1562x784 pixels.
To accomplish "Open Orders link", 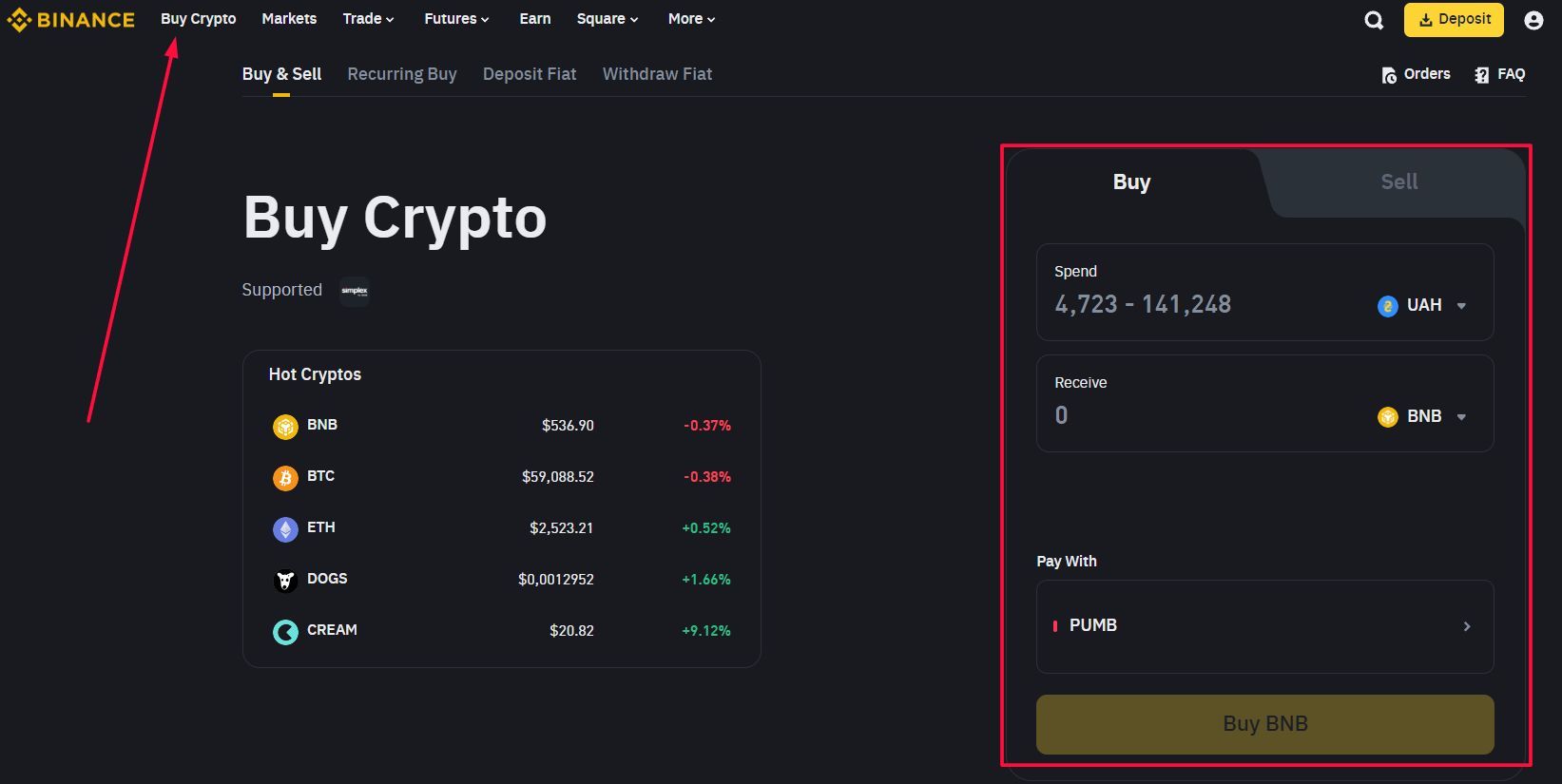I will point(1416,74).
